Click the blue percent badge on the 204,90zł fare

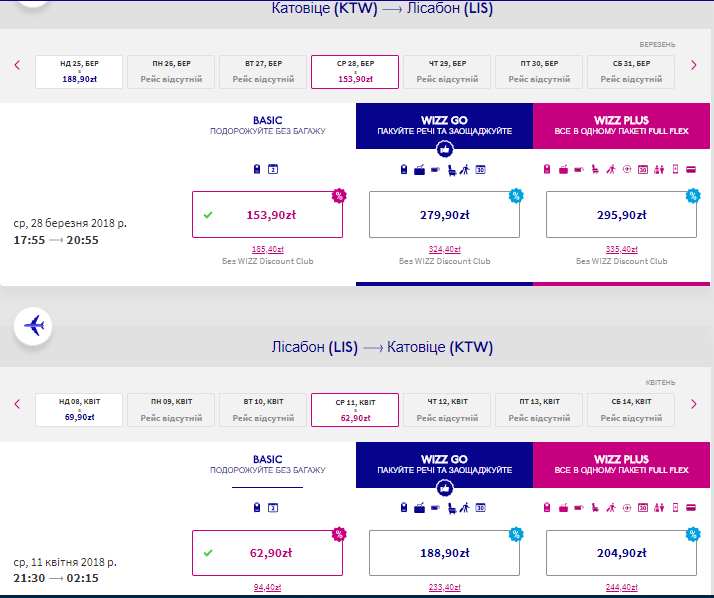pyautogui.click(x=693, y=536)
